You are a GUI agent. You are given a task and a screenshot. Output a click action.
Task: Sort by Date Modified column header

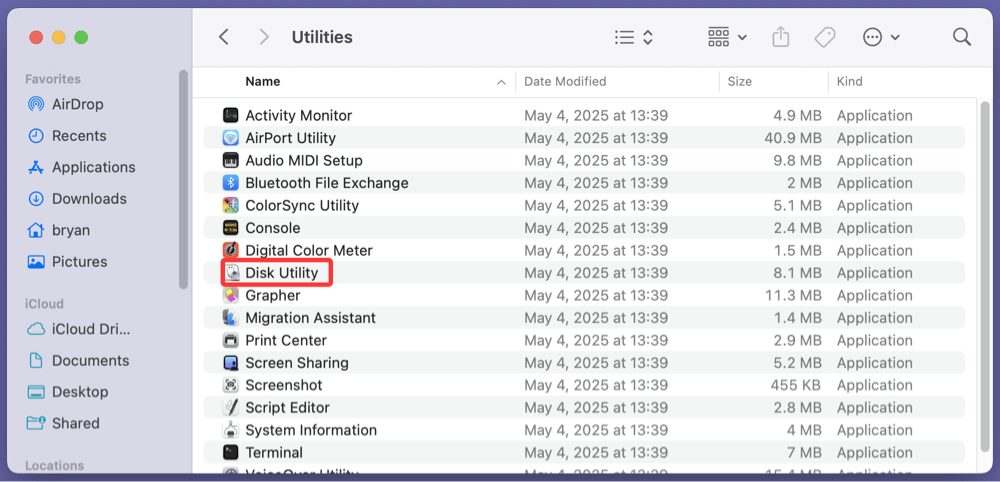[x=565, y=82]
